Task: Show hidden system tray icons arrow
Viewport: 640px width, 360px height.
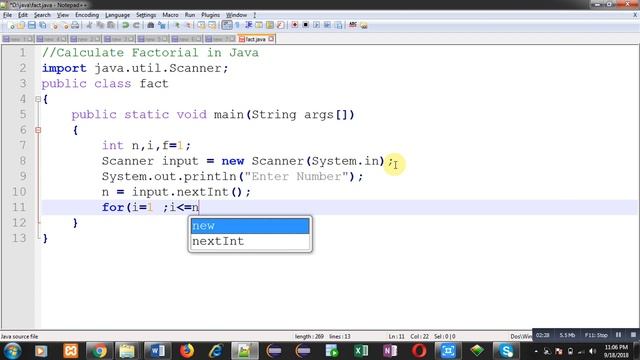Action: click(536, 351)
